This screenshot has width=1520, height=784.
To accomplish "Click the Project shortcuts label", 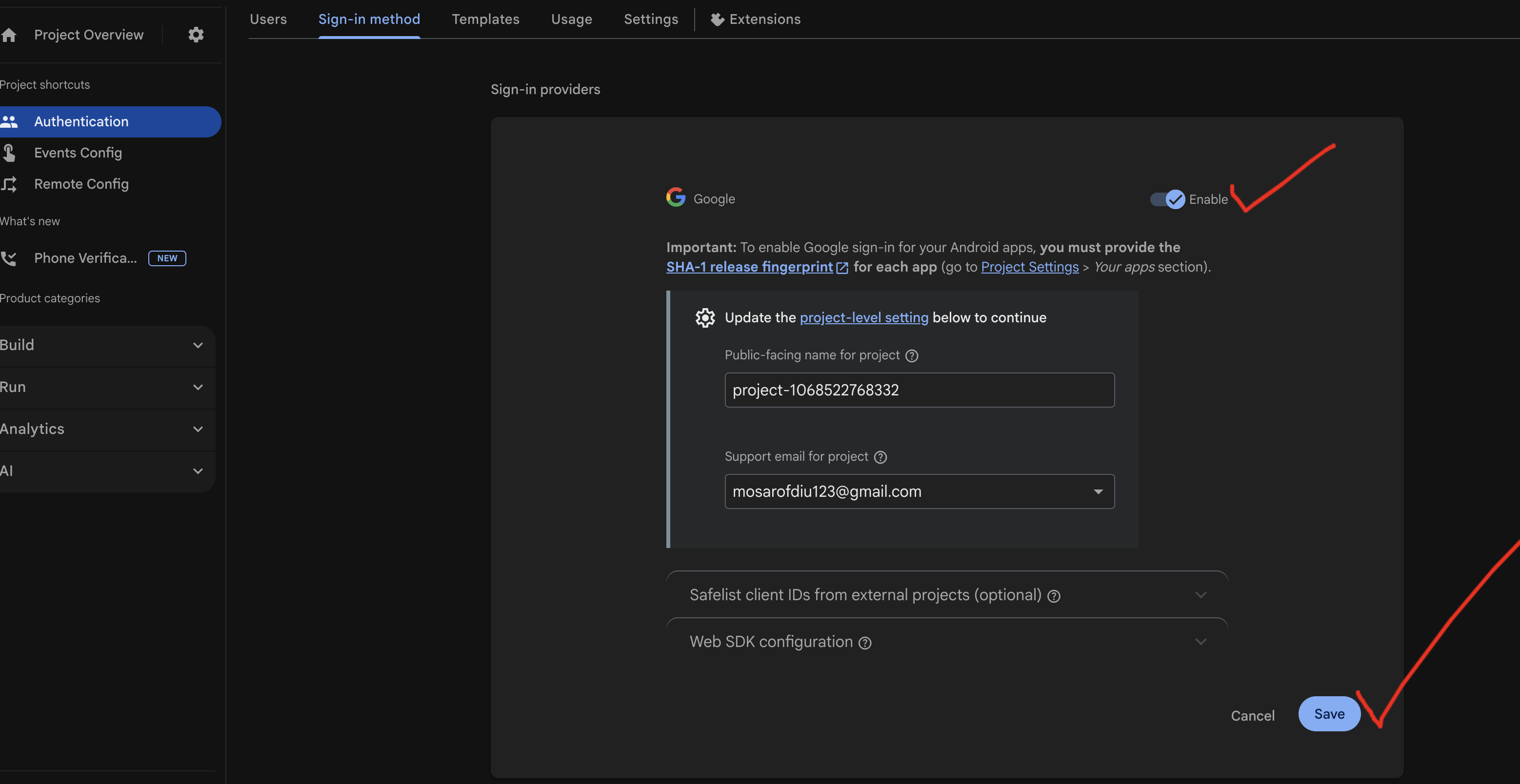I will pyautogui.click(x=45, y=85).
